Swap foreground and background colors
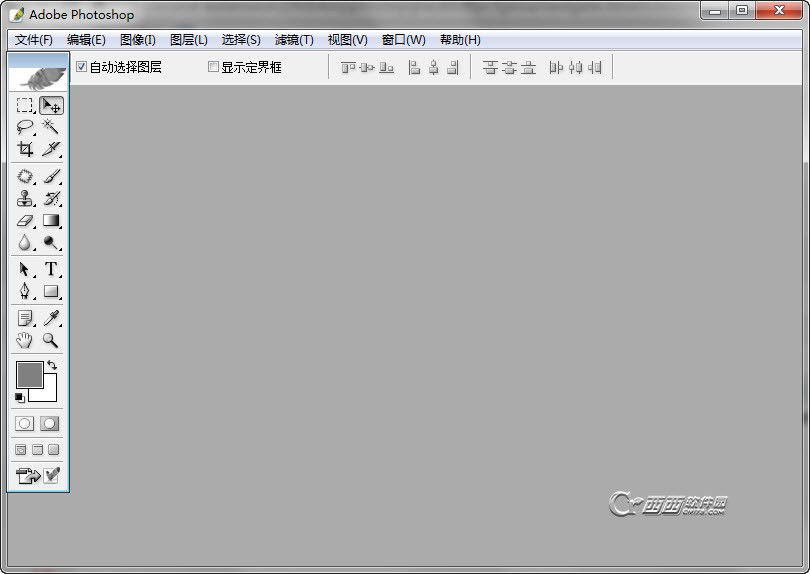The height and width of the screenshot is (574, 810). point(52,365)
